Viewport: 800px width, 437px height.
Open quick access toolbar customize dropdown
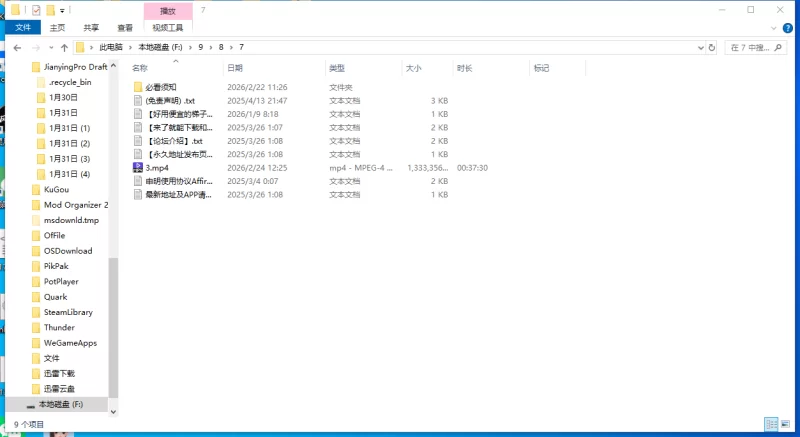click(x=62, y=10)
